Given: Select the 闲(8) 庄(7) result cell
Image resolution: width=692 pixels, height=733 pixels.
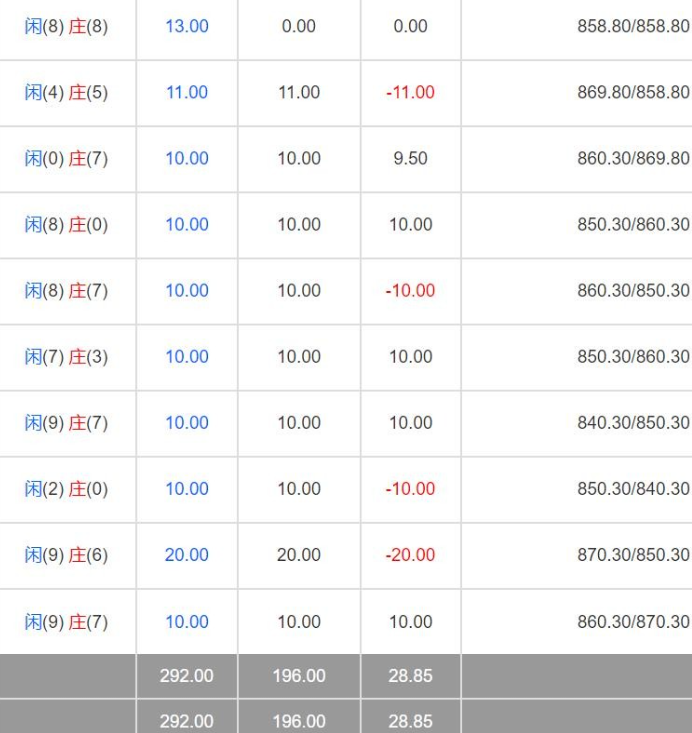Looking at the screenshot, I should point(66,291).
